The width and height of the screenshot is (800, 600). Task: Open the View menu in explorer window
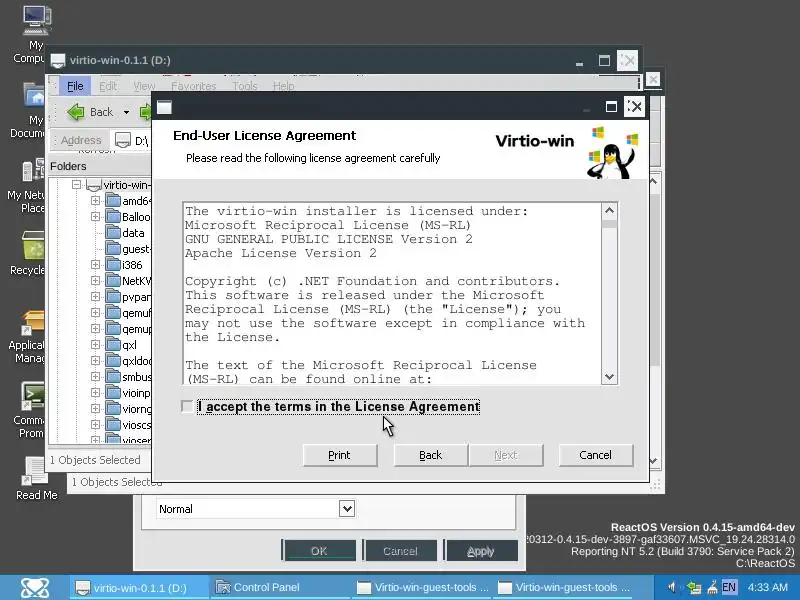pyautogui.click(x=144, y=86)
